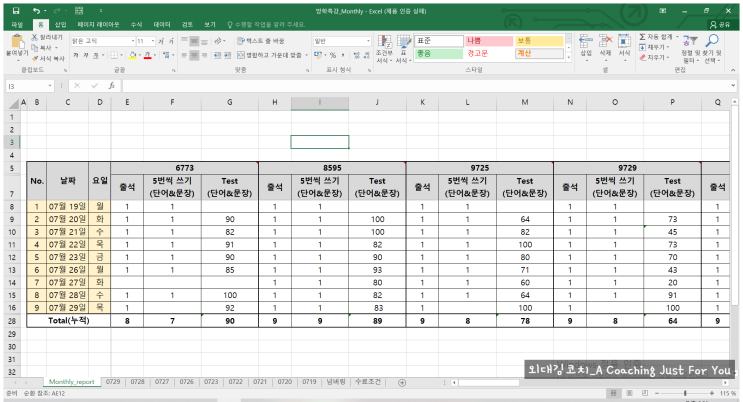
Task: Click the Paste (붙여넣기) clipboard icon
Action: click(17, 42)
